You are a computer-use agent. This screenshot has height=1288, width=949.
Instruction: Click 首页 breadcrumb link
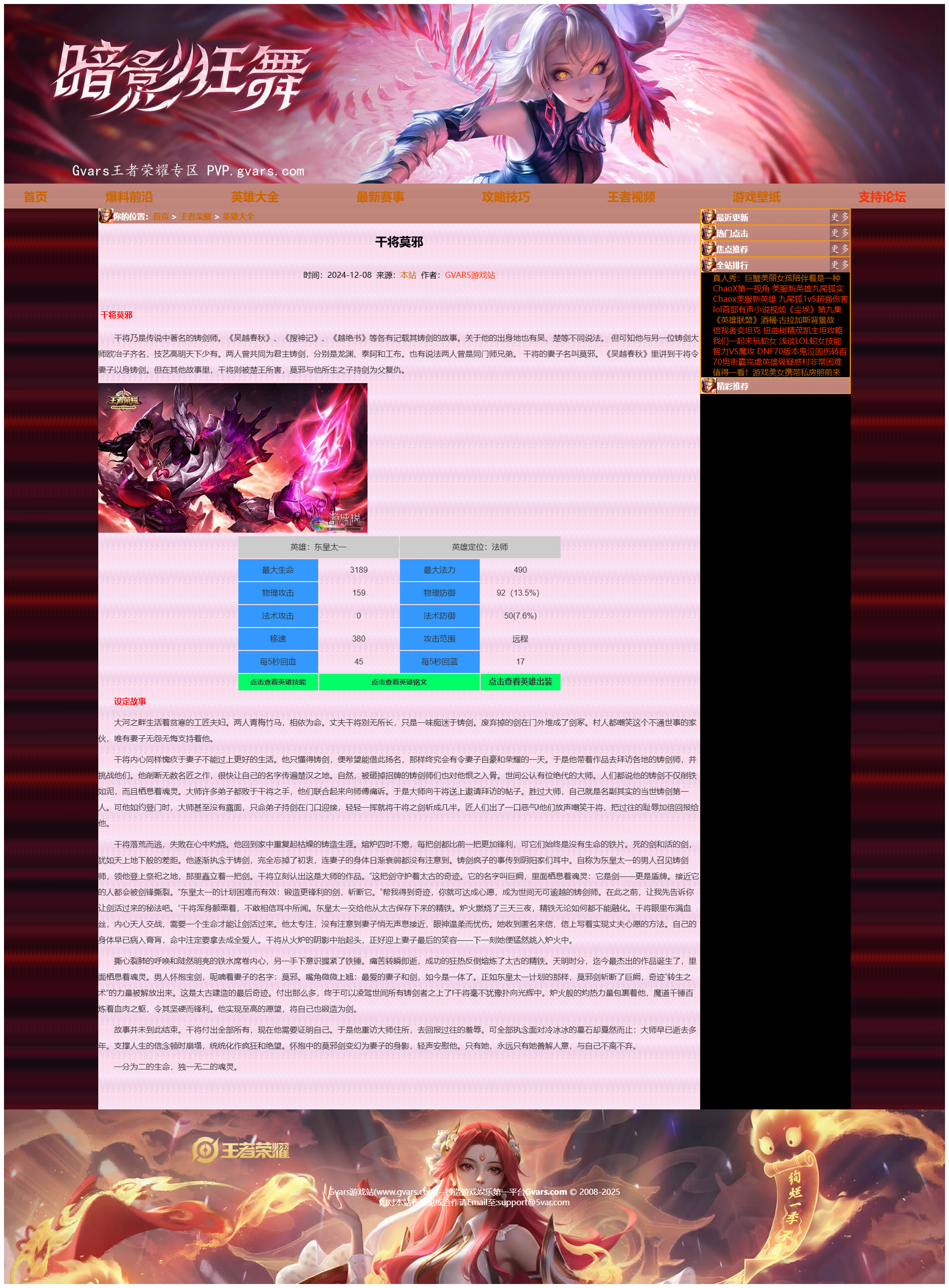[161, 217]
